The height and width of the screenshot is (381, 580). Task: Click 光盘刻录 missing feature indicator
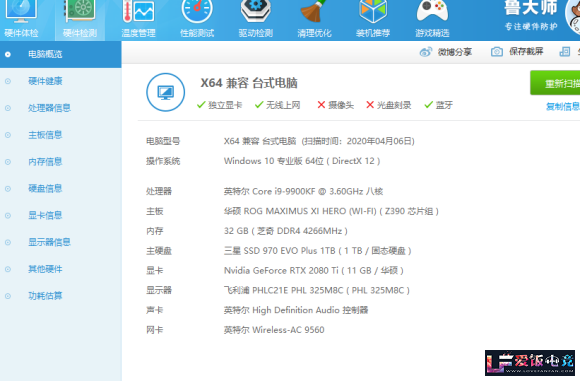[388, 105]
